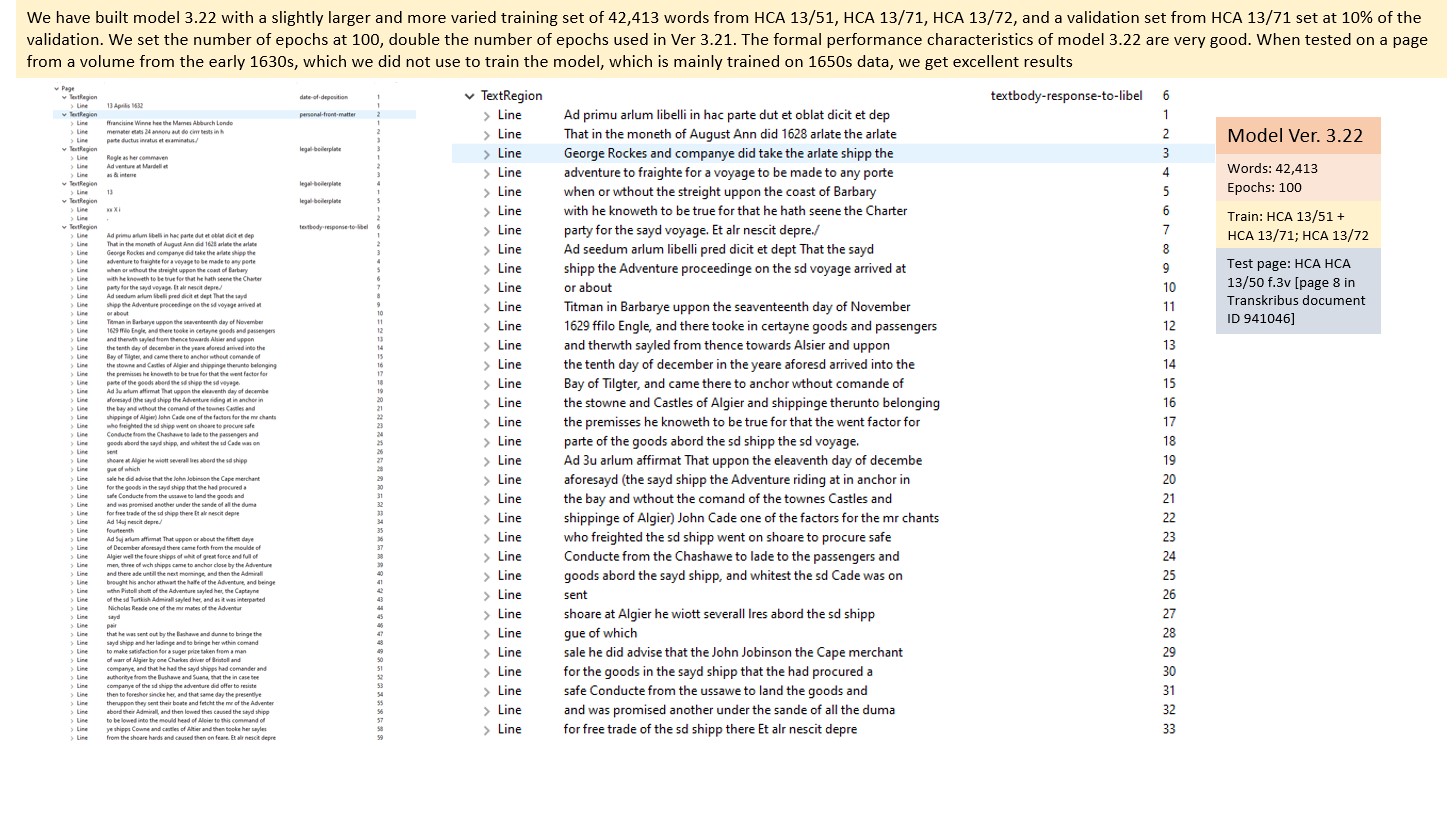The image size is (1456, 815).
Task: Select line 'Conducte from the Chashawe to lade'
Action: click(731, 557)
